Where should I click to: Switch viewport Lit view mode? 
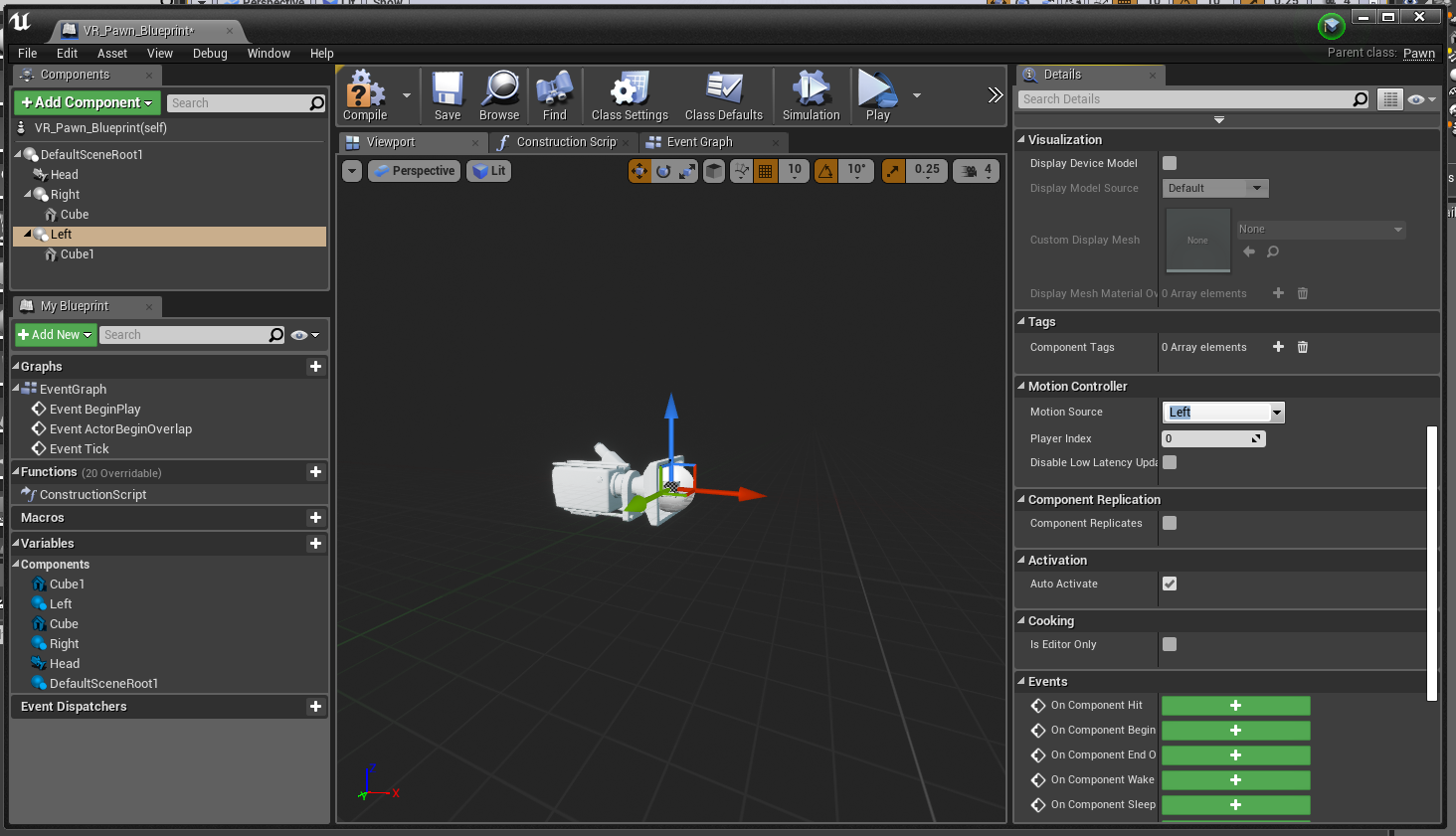coord(490,171)
